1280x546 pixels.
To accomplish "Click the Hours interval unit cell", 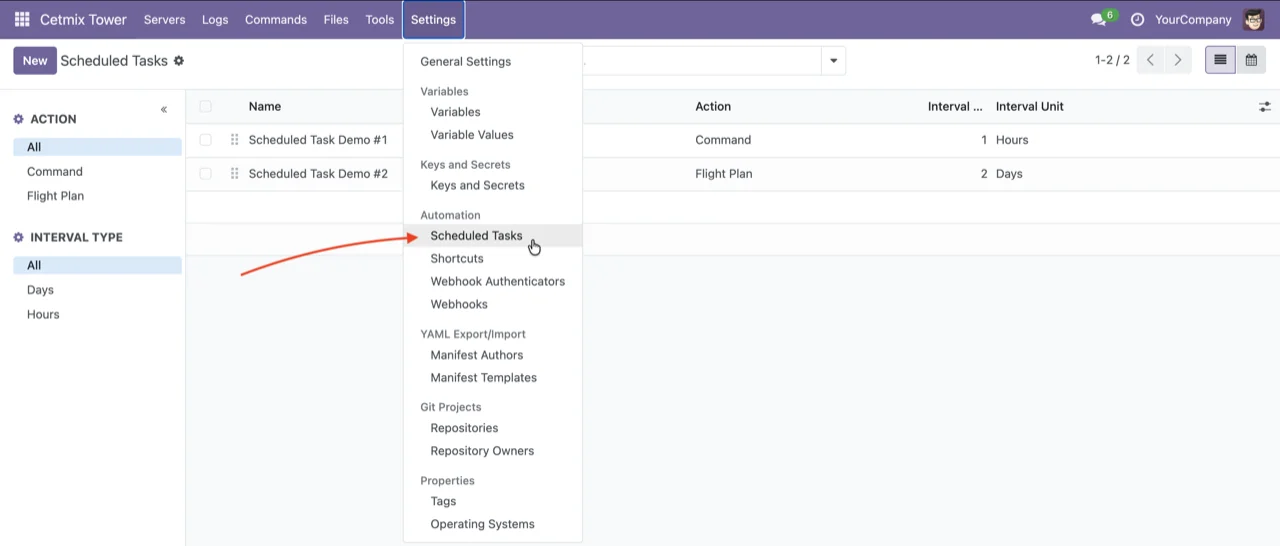I will (x=1012, y=140).
